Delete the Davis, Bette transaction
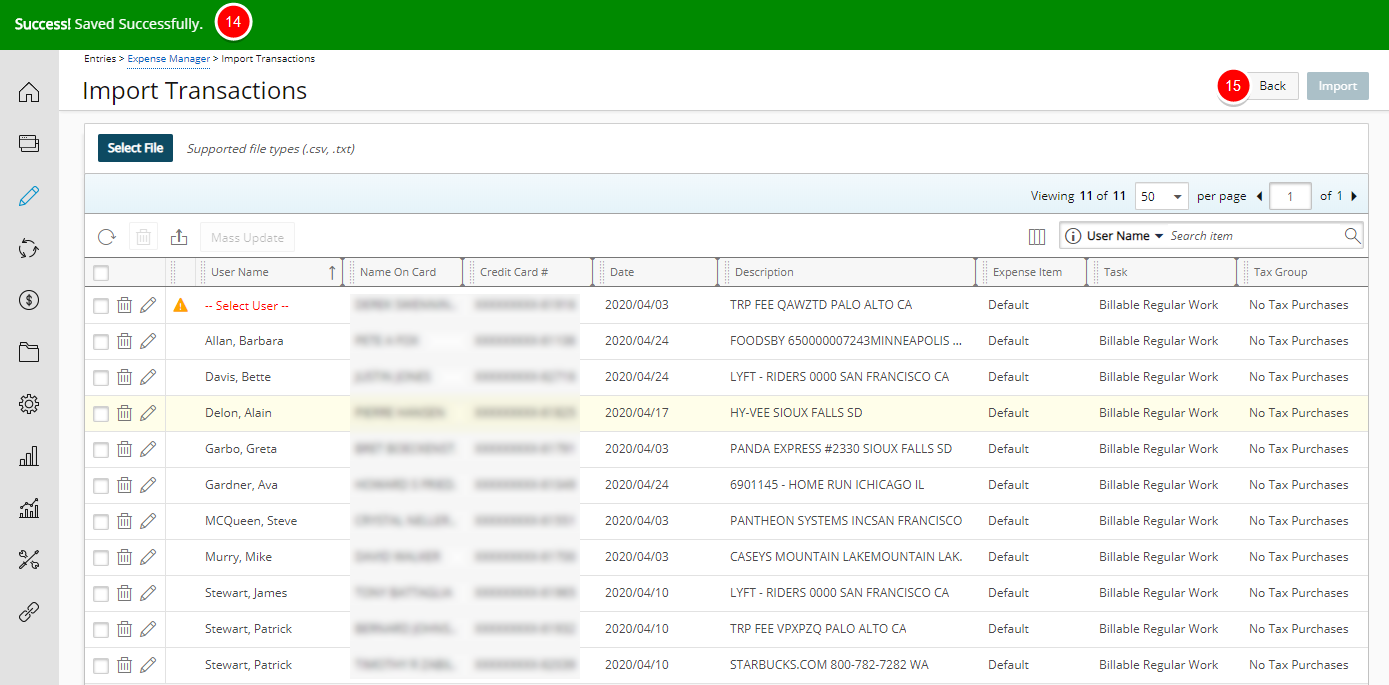 tap(124, 377)
